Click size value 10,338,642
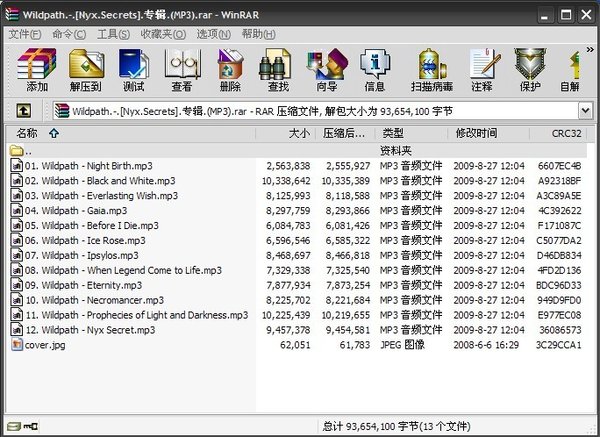The width and height of the screenshot is (600, 437). tap(286, 181)
